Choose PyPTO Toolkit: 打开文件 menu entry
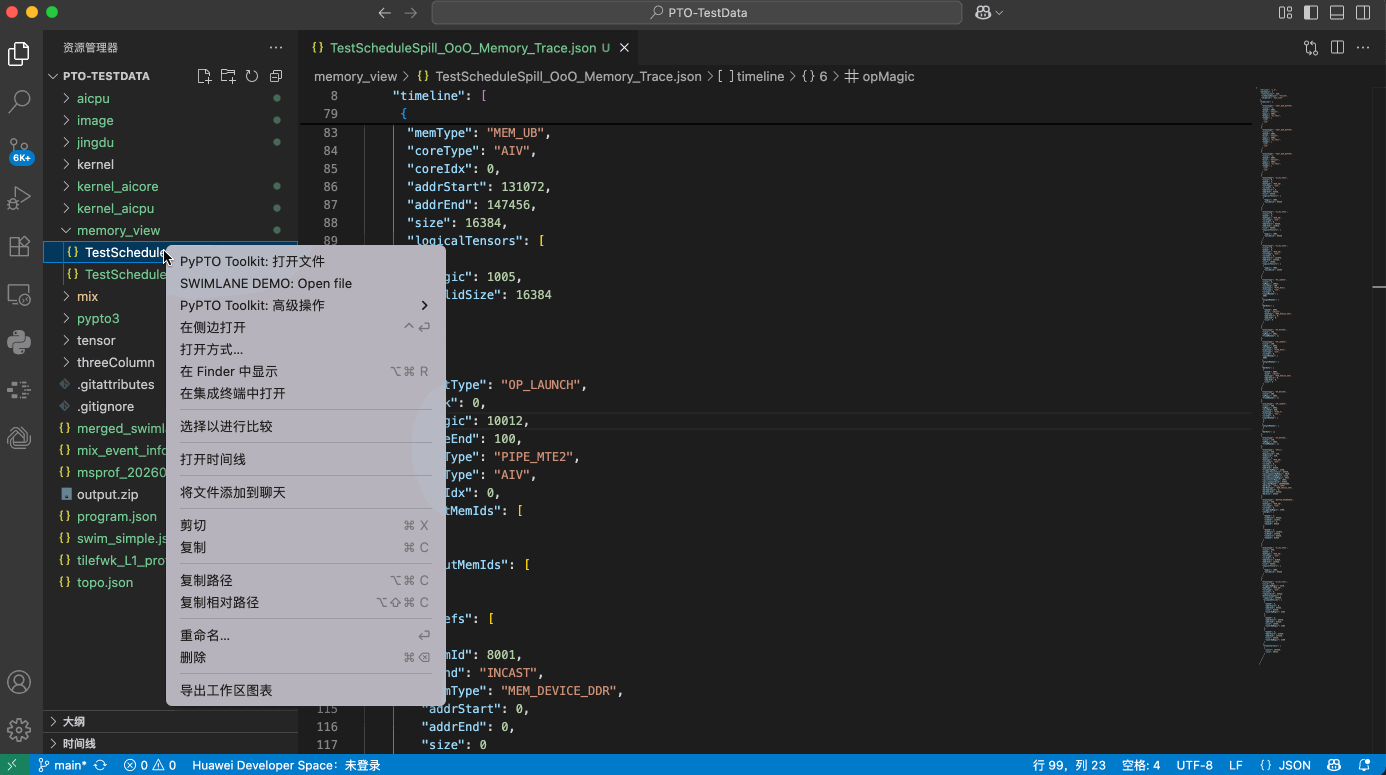The height and width of the screenshot is (775, 1386). click(x=305, y=261)
